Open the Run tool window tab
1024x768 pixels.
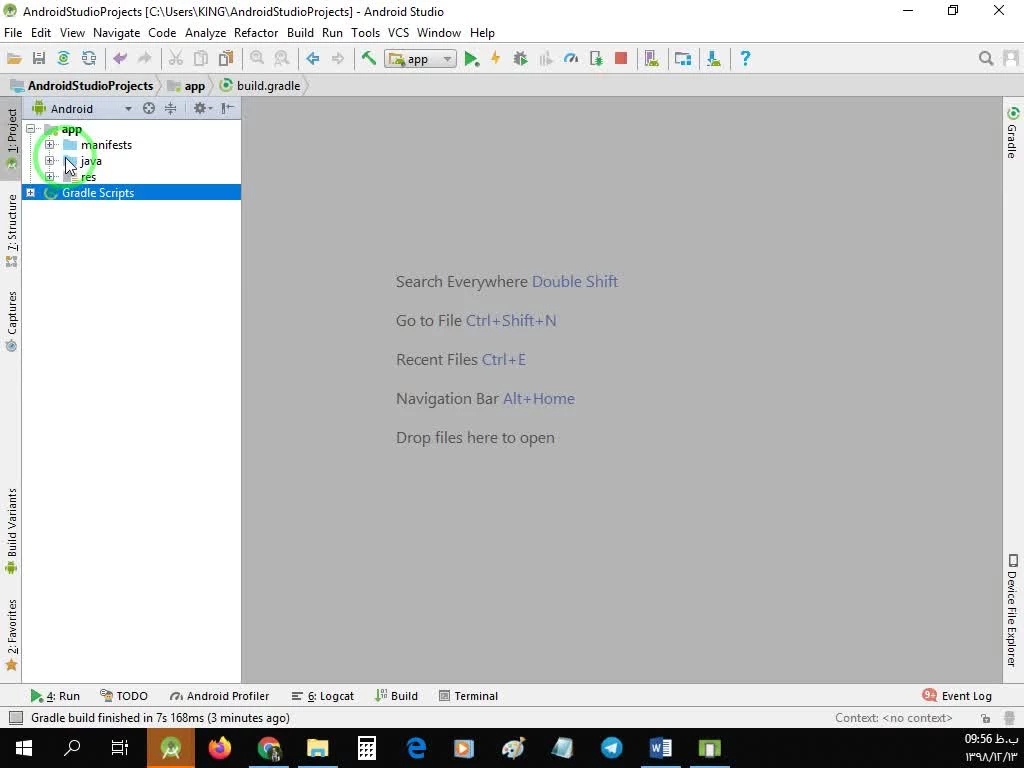[56, 696]
